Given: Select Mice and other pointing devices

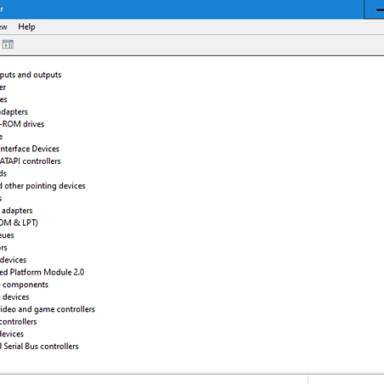Looking at the screenshot, I should coord(43,186).
